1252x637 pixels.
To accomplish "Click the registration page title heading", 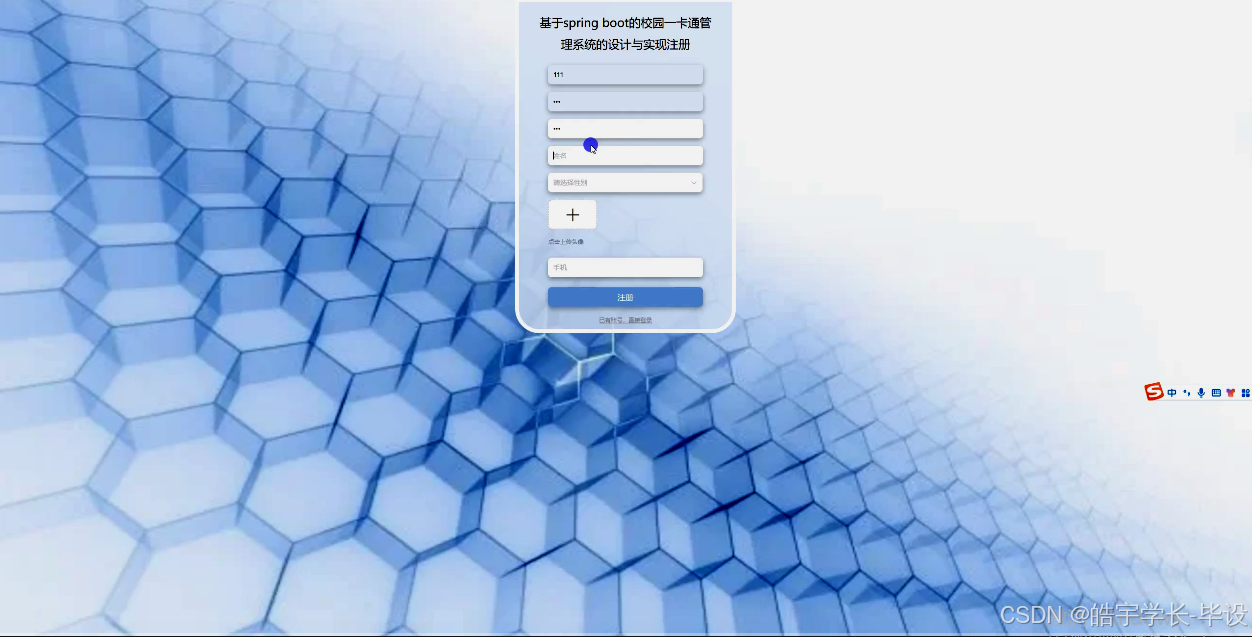I will click(625, 33).
